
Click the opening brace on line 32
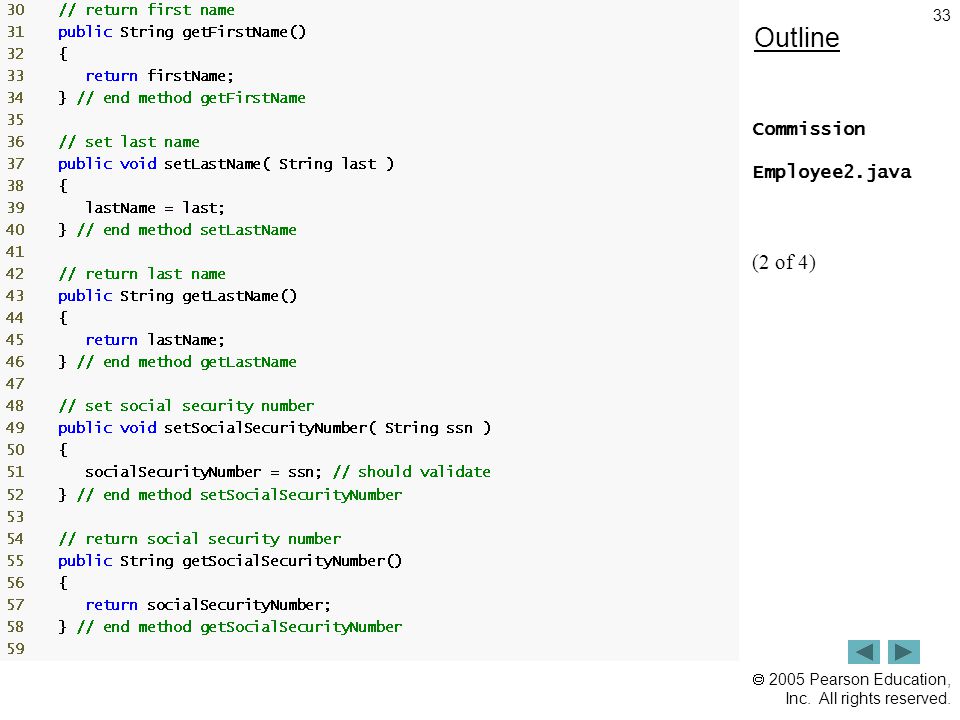coord(63,54)
